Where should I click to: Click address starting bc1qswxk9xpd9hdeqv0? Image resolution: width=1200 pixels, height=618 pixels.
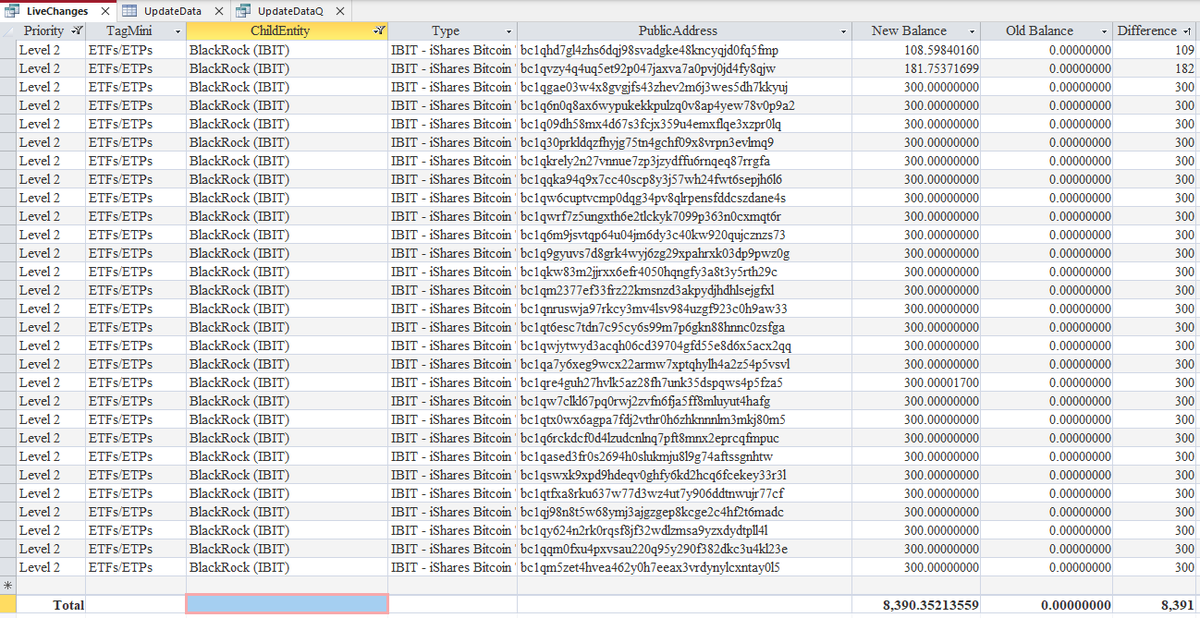click(654, 475)
